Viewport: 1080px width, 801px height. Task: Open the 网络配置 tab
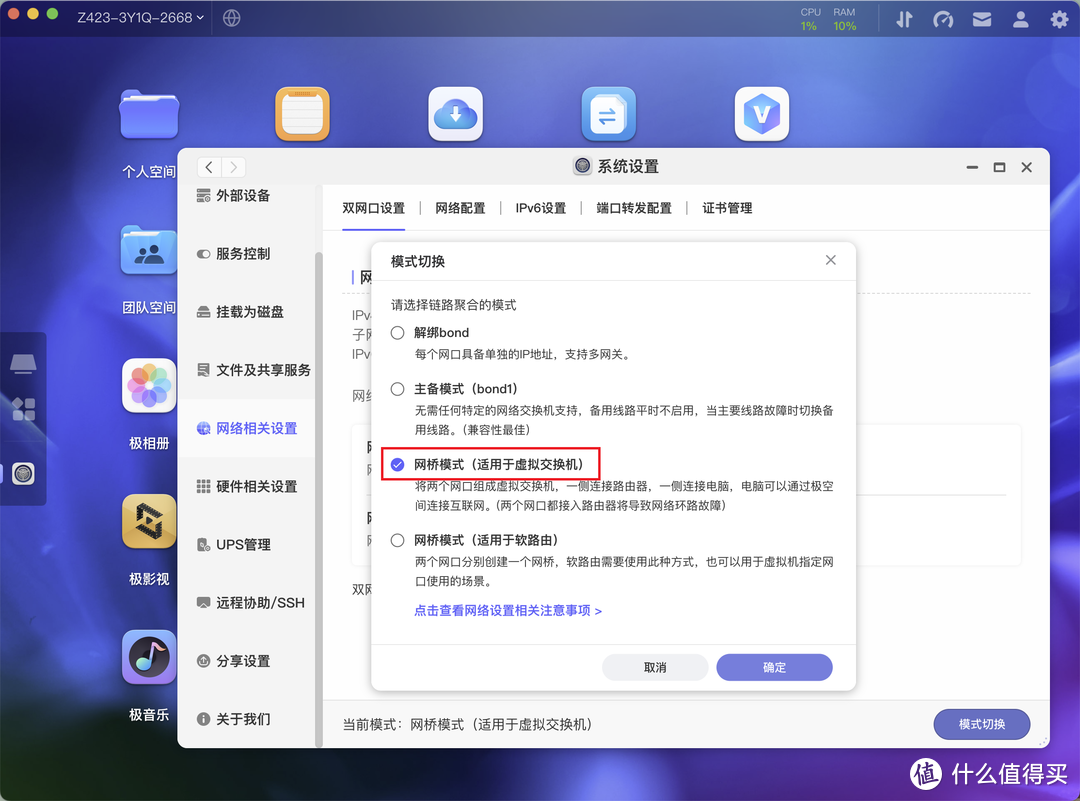pyautogui.click(x=461, y=208)
